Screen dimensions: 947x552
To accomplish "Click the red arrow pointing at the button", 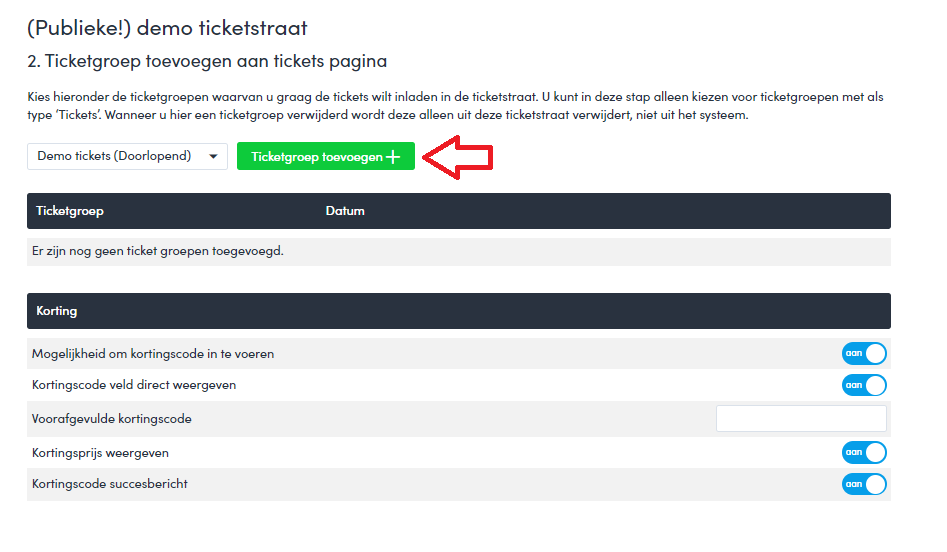I will tap(459, 157).
